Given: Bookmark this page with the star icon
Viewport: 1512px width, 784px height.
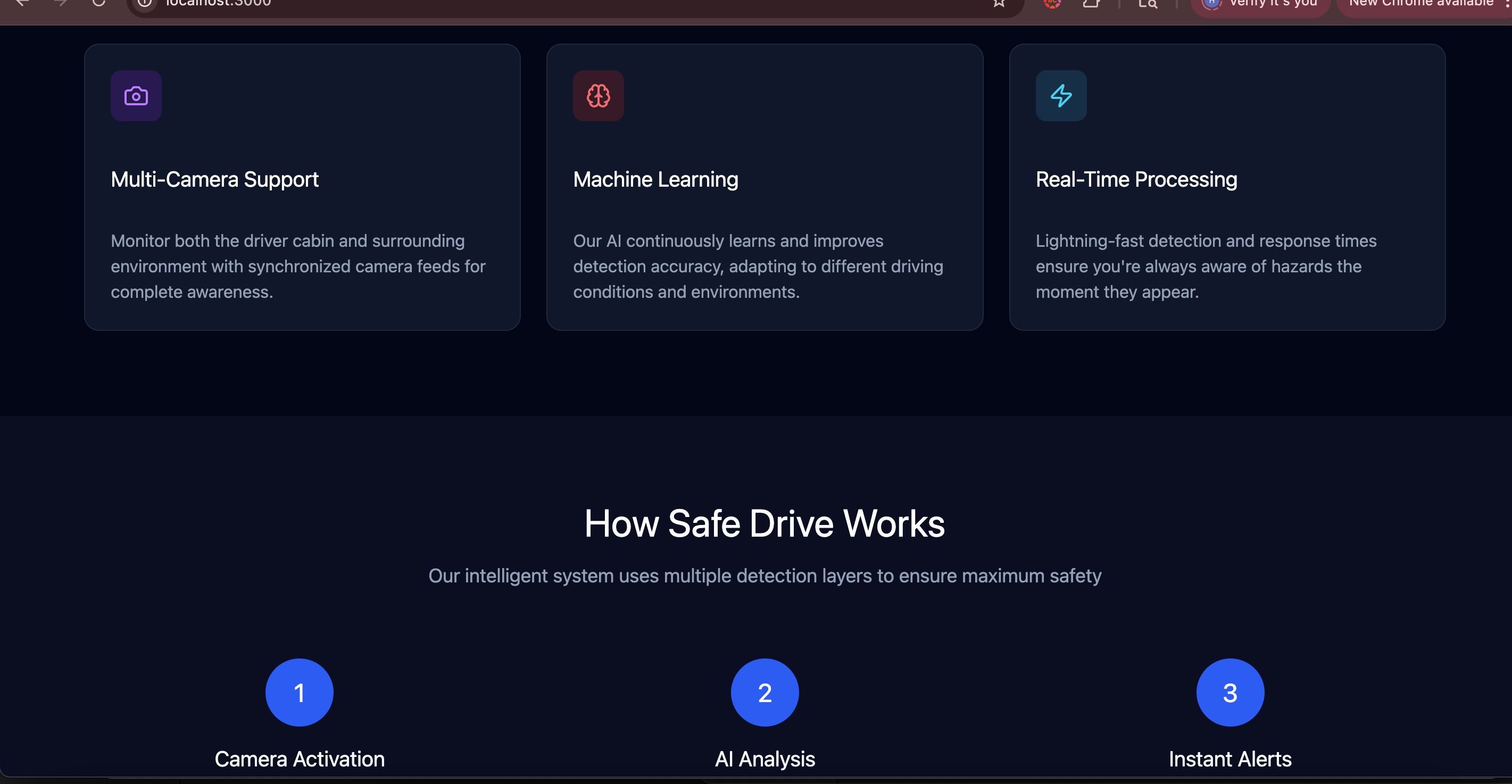Looking at the screenshot, I should pyautogui.click(x=999, y=4).
